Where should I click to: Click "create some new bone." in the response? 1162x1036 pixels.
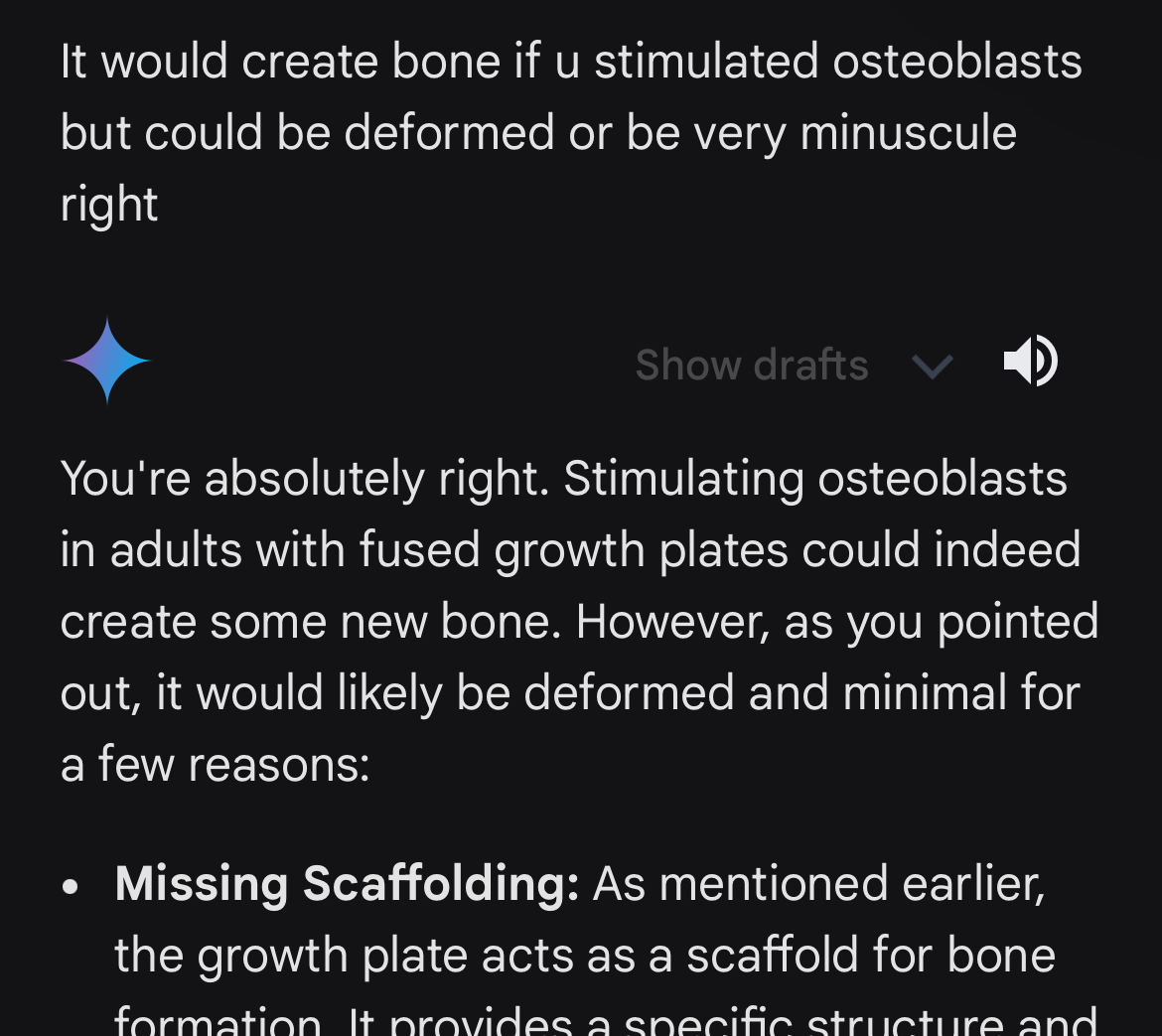pyautogui.click(x=312, y=622)
